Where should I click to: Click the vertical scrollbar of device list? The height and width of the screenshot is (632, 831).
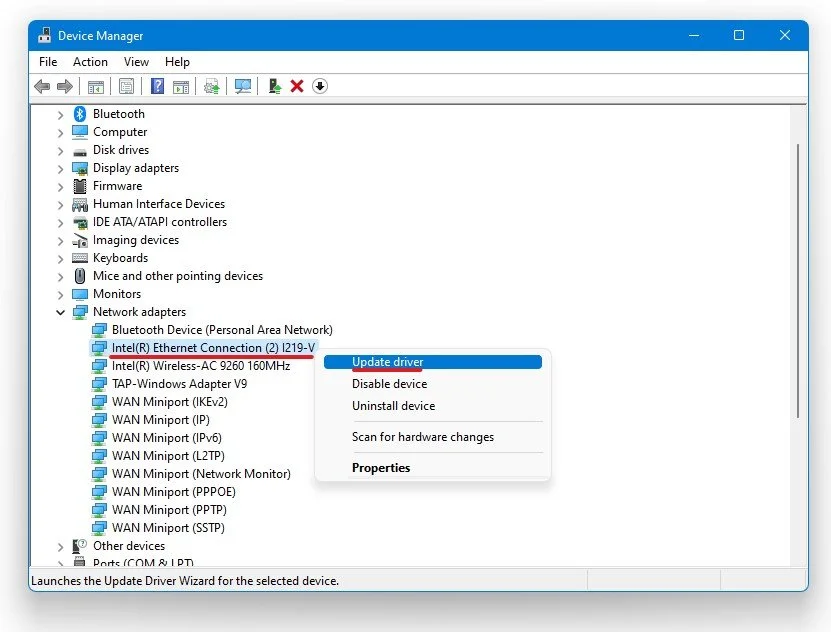[x=798, y=281]
